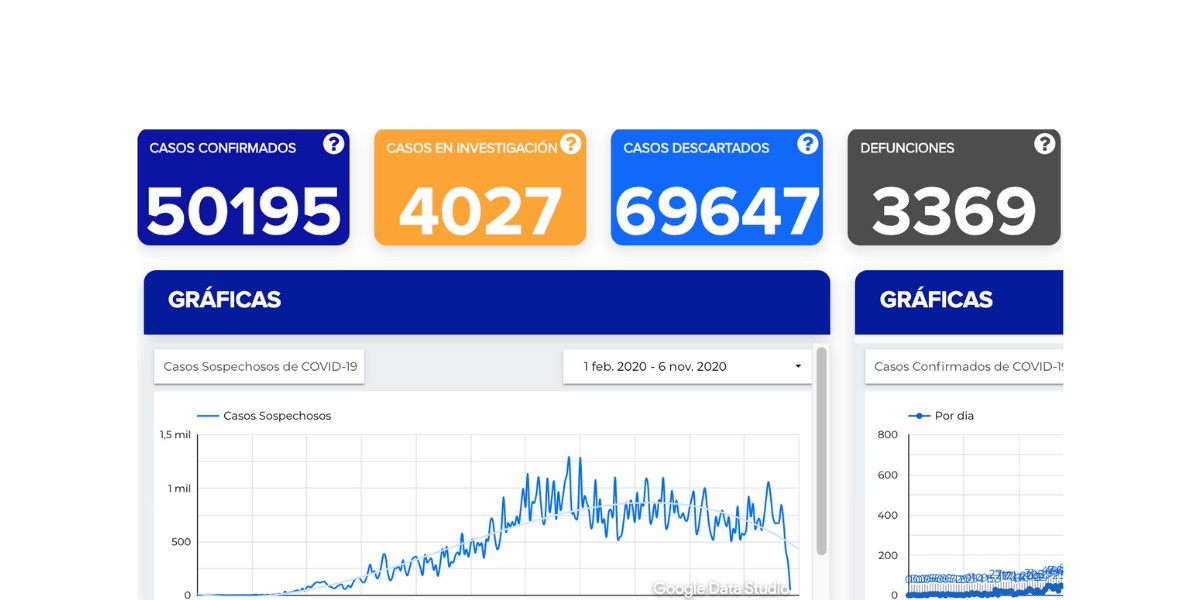The image size is (1200, 600).
Task: Click the vertical scrollbar of suspected cases chart
Action: coord(822,450)
